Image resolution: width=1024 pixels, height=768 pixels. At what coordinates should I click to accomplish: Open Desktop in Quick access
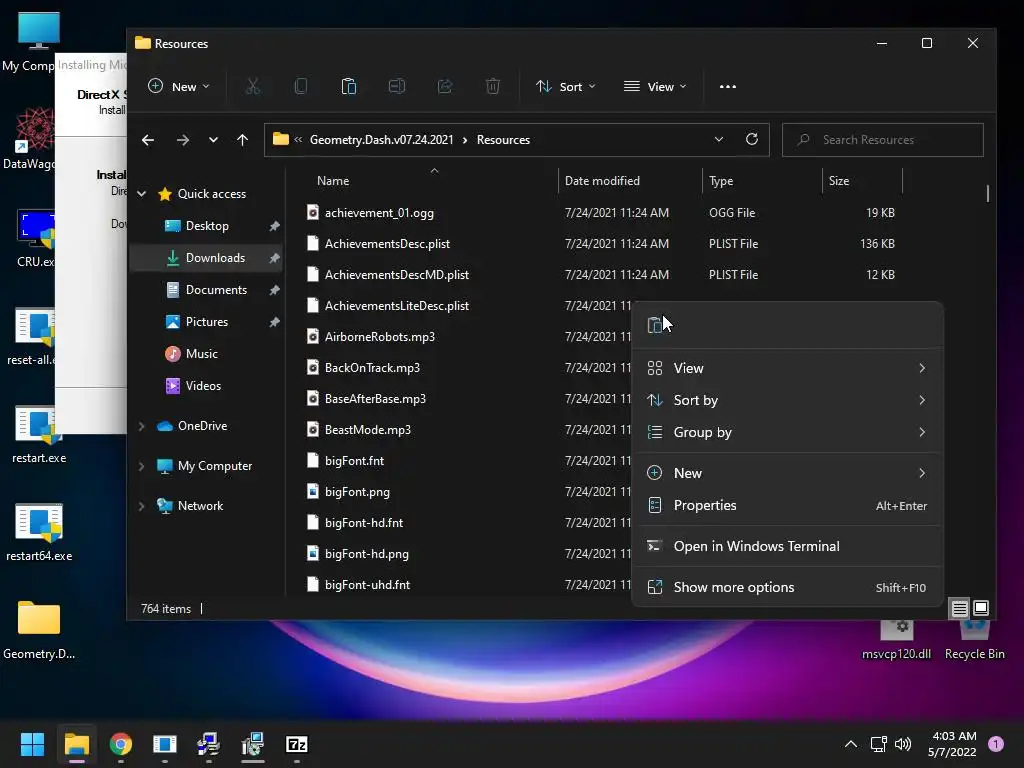tap(206, 226)
